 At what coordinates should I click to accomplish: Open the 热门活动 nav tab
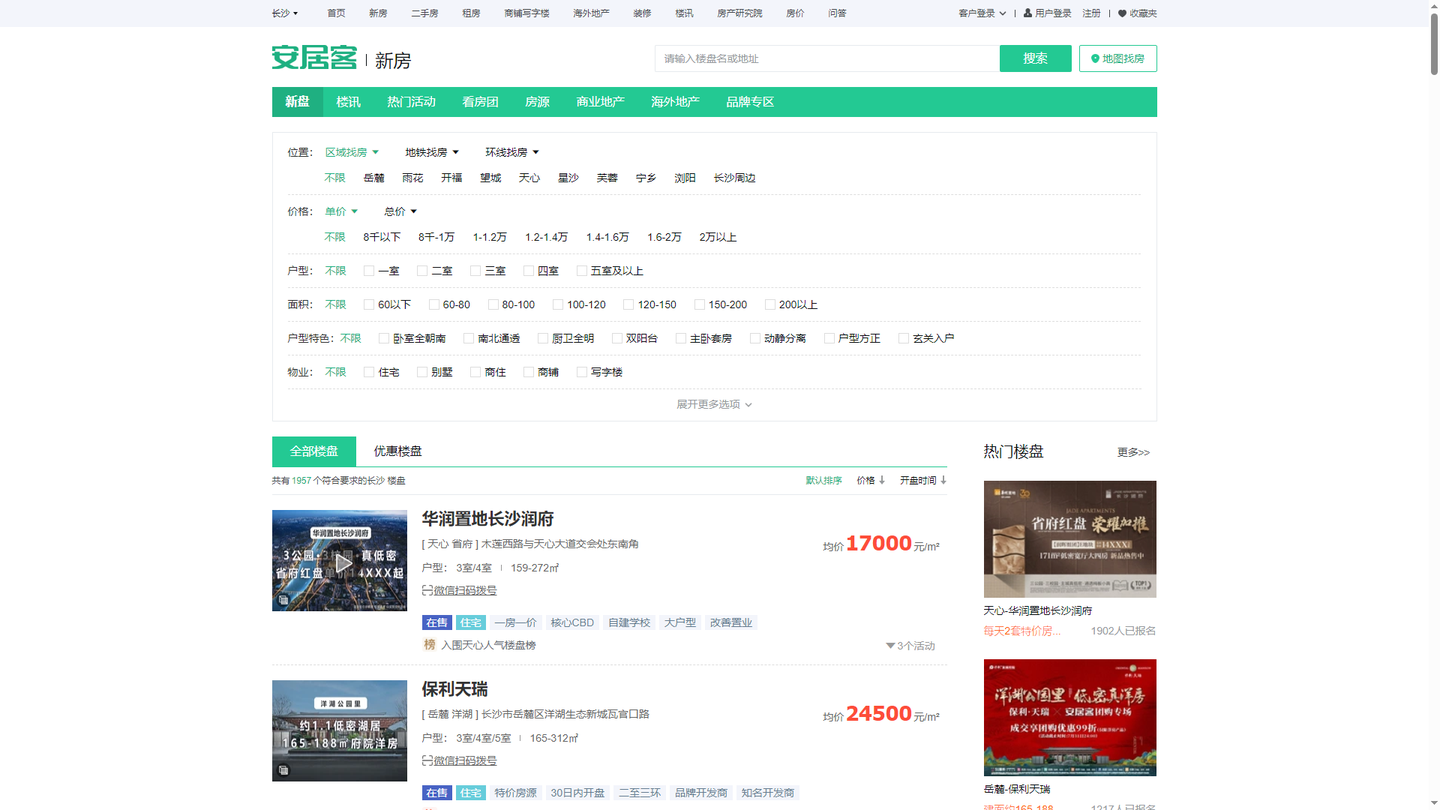pyautogui.click(x=411, y=102)
